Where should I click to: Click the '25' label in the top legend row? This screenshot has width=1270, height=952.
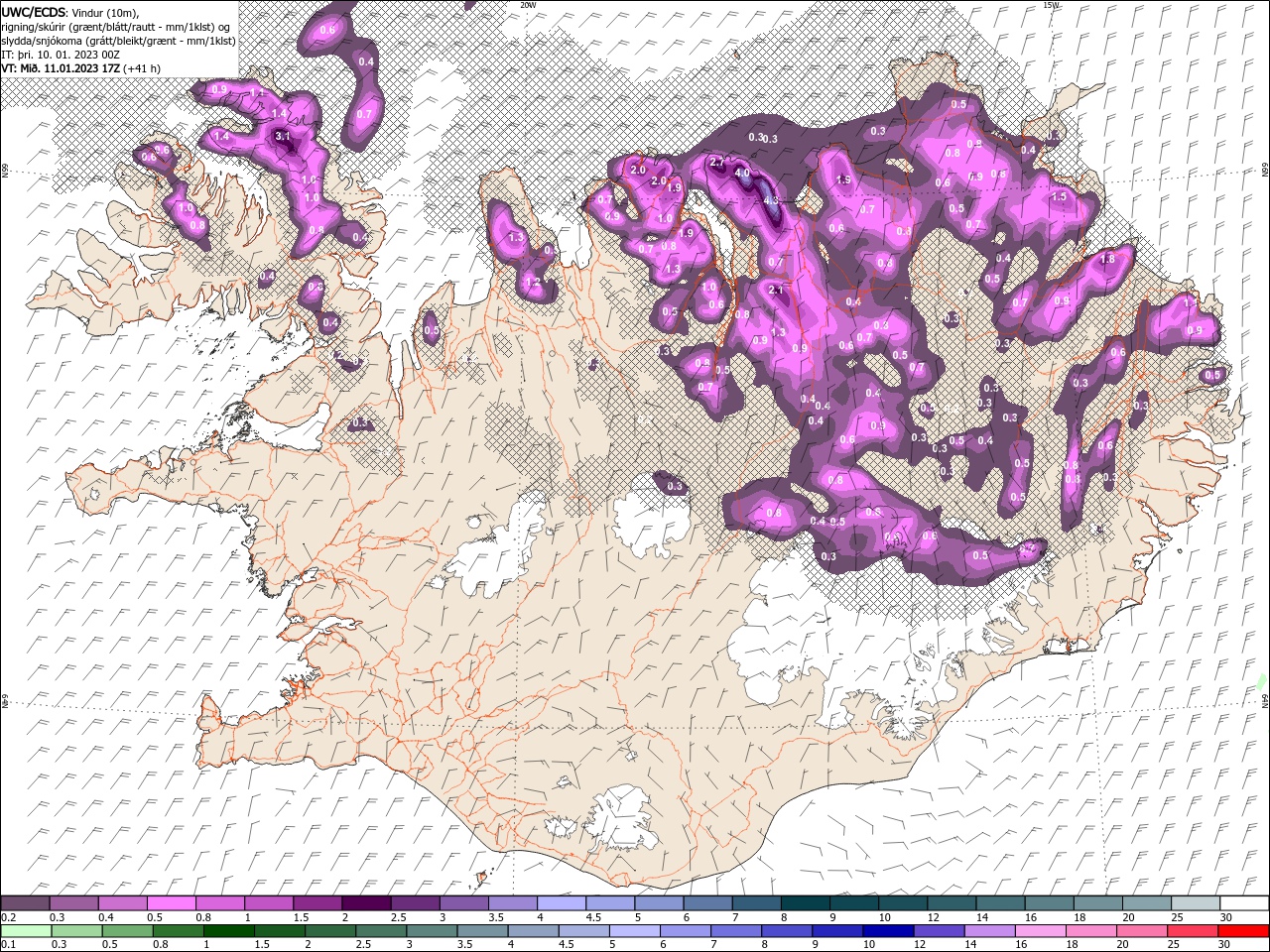coord(1177,918)
